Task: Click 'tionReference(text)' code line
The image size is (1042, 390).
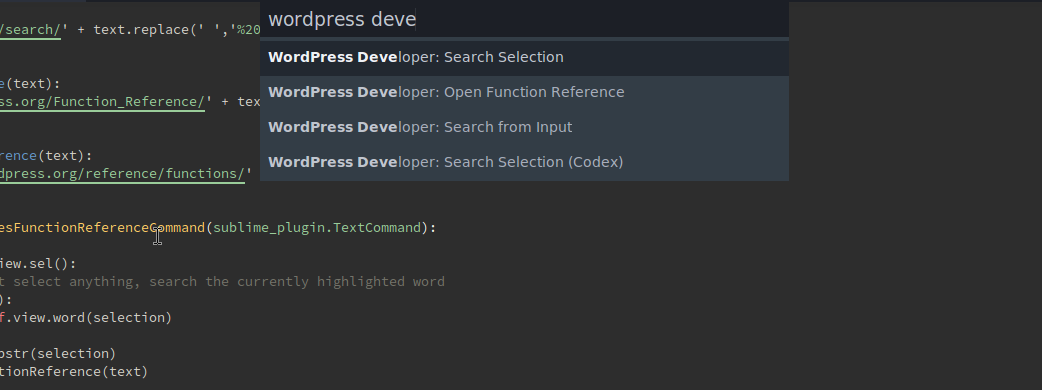Action: (74, 371)
